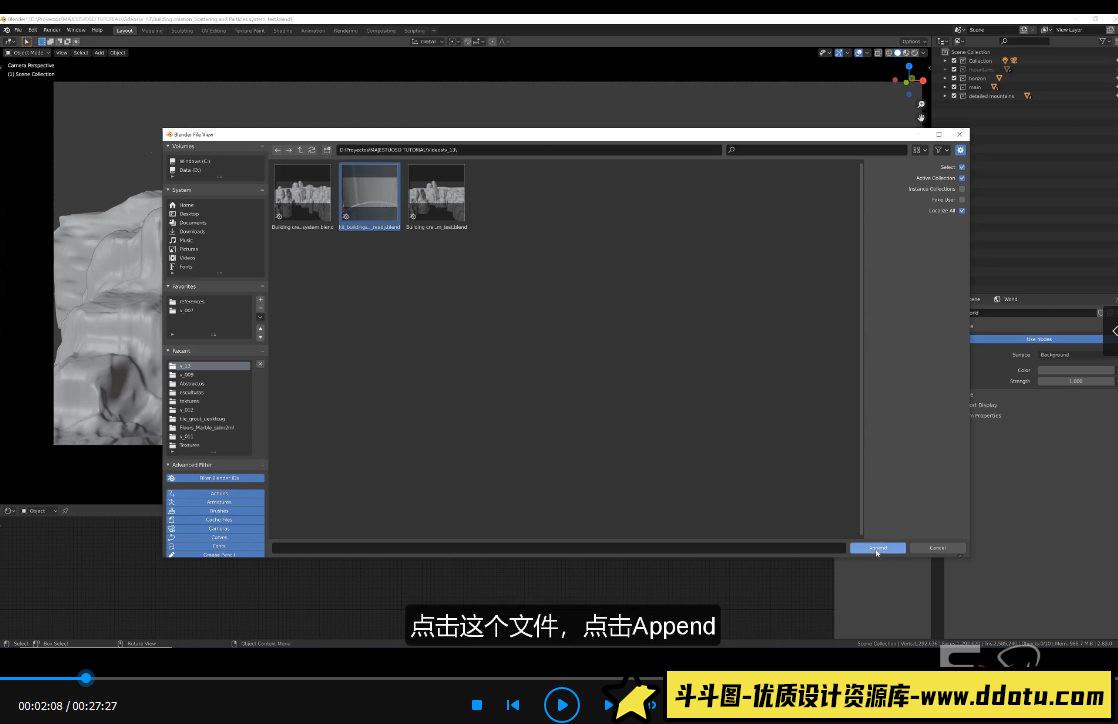Move favorite bookmark up arrow
The height and width of the screenshot is (724, 1118).
coord(260,328)
